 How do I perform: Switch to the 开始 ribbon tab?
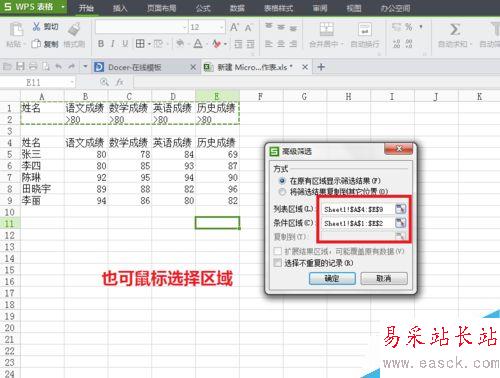coord(86,8)
